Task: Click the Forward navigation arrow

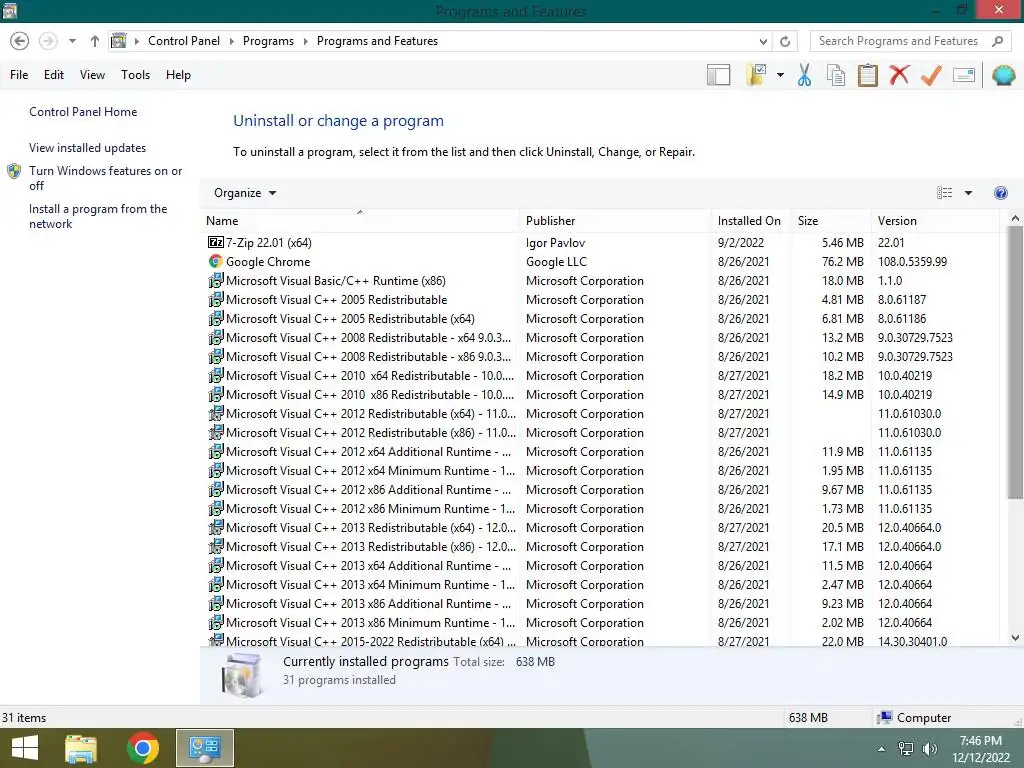Action: click(48, 41)
